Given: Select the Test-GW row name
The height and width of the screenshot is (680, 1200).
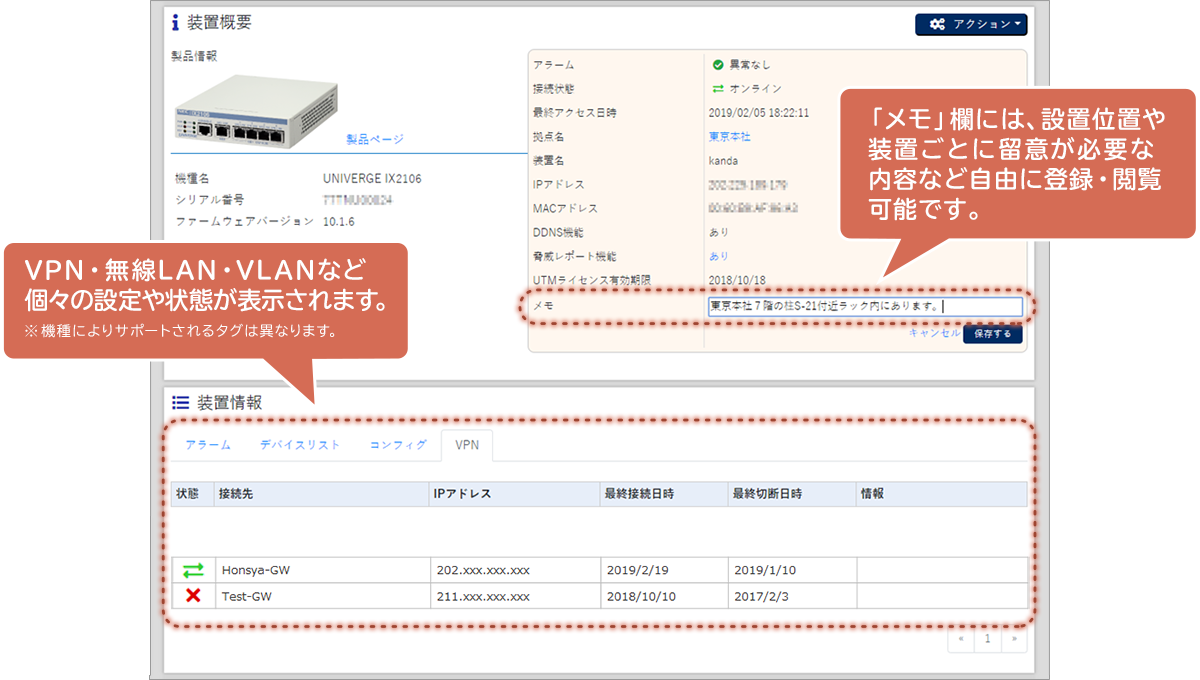Looking at the screenshot, I should [247, 596].
